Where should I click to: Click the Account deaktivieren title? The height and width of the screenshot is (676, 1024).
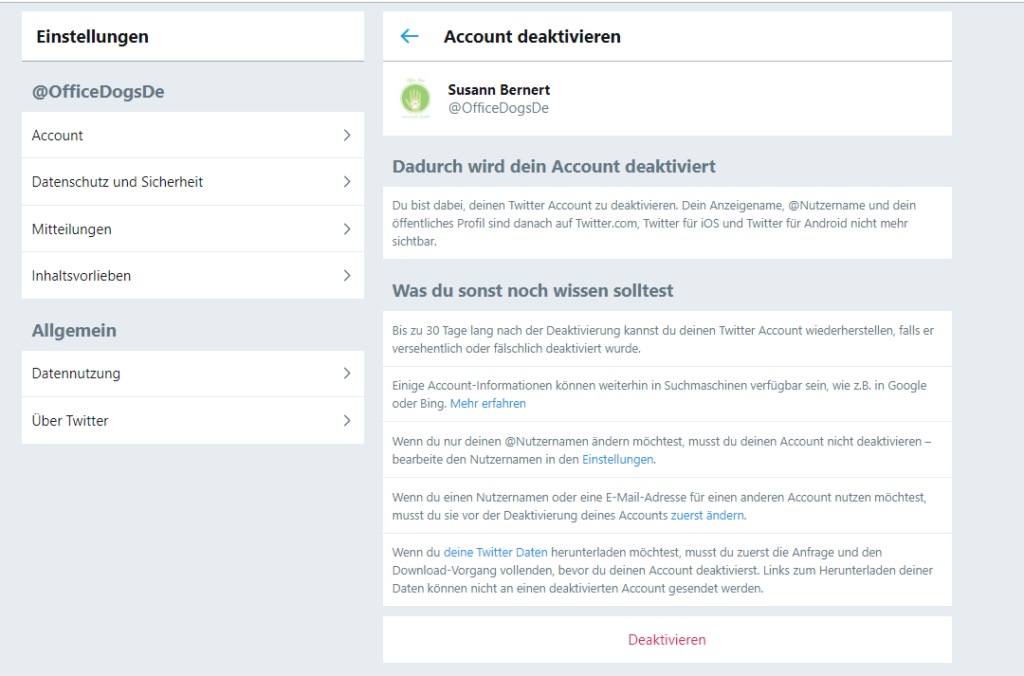[532, 37]
